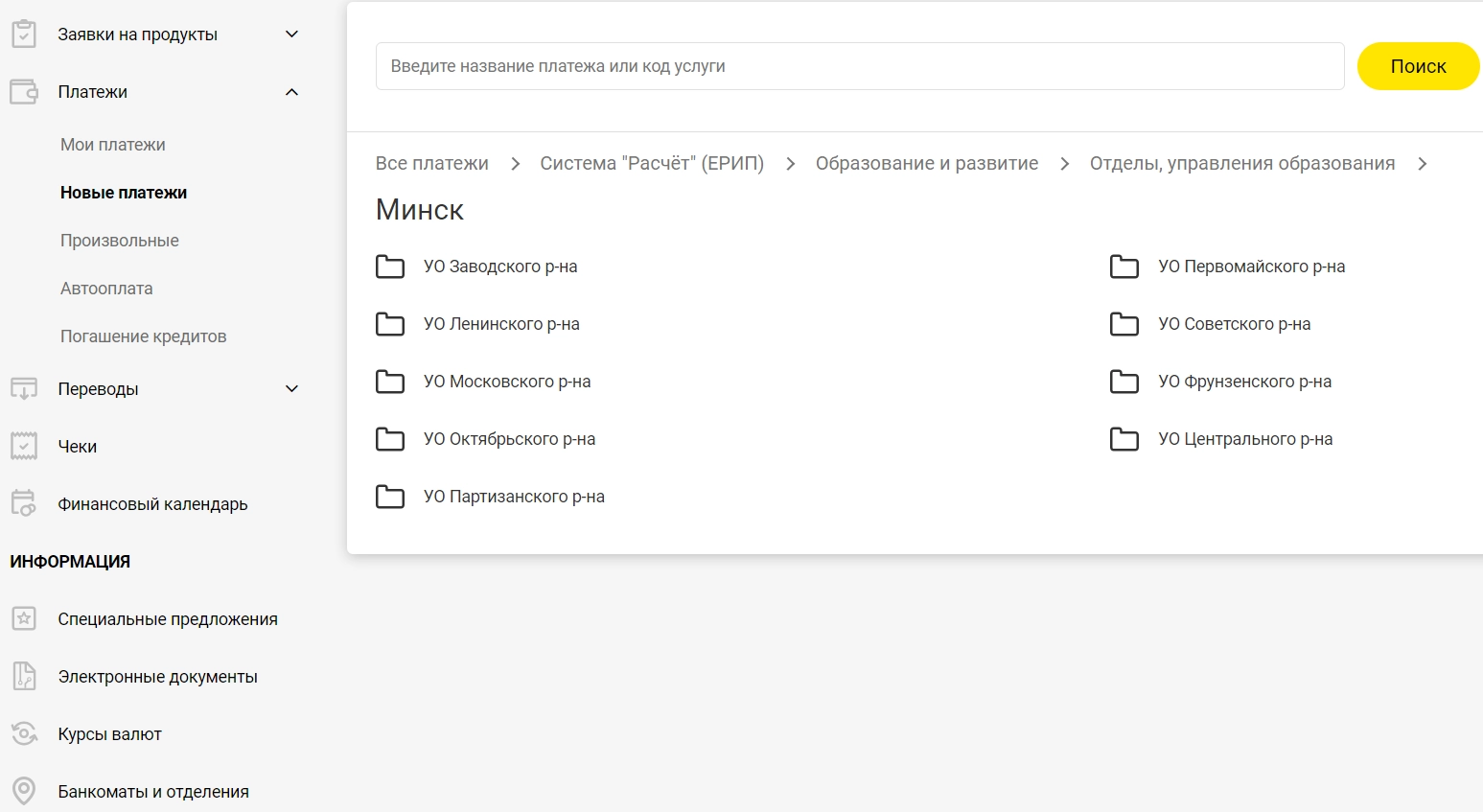Open УО Первомайского р-на link

click(x=1252, y=267)
